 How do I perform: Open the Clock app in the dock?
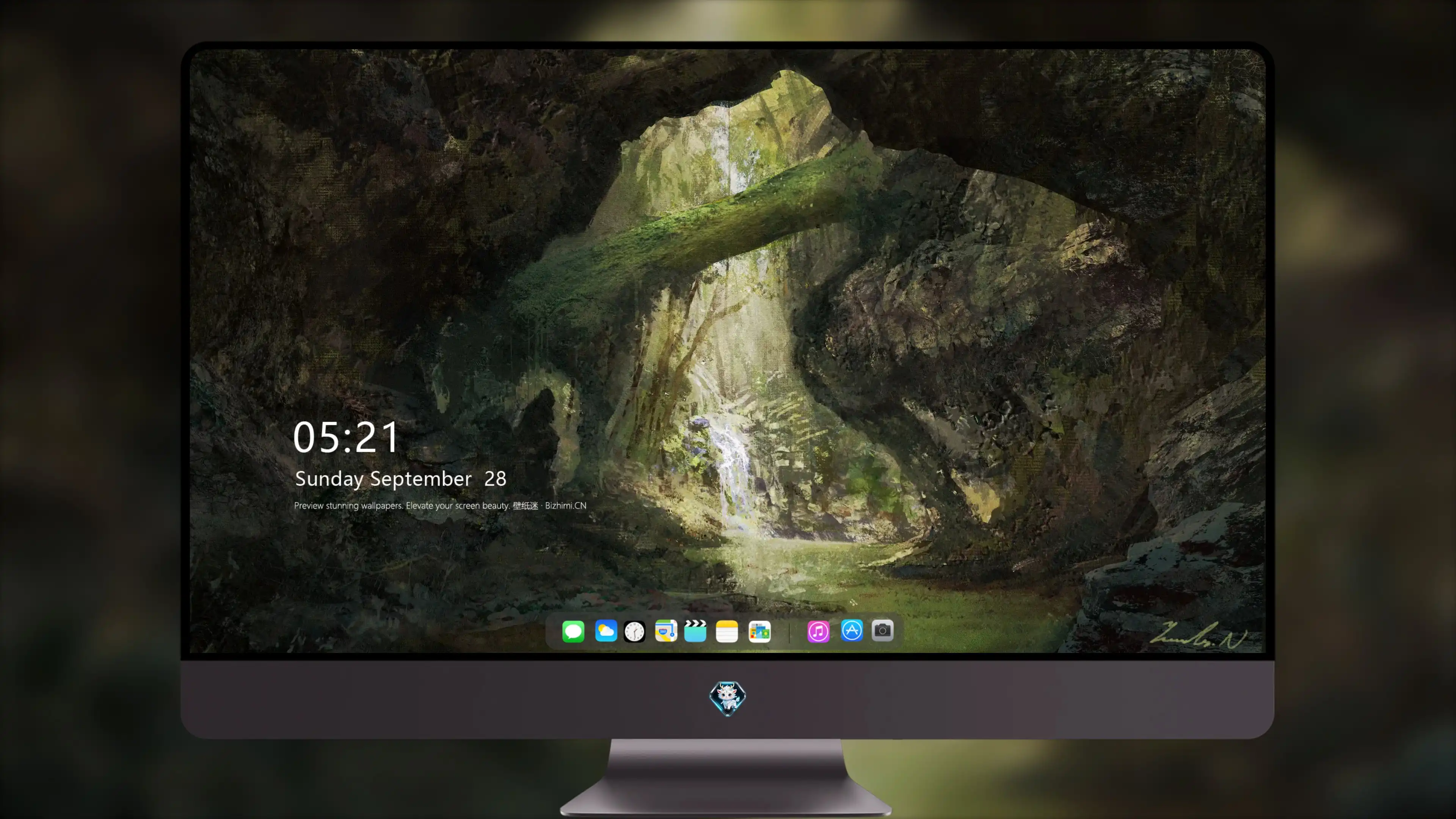[634, 631]
